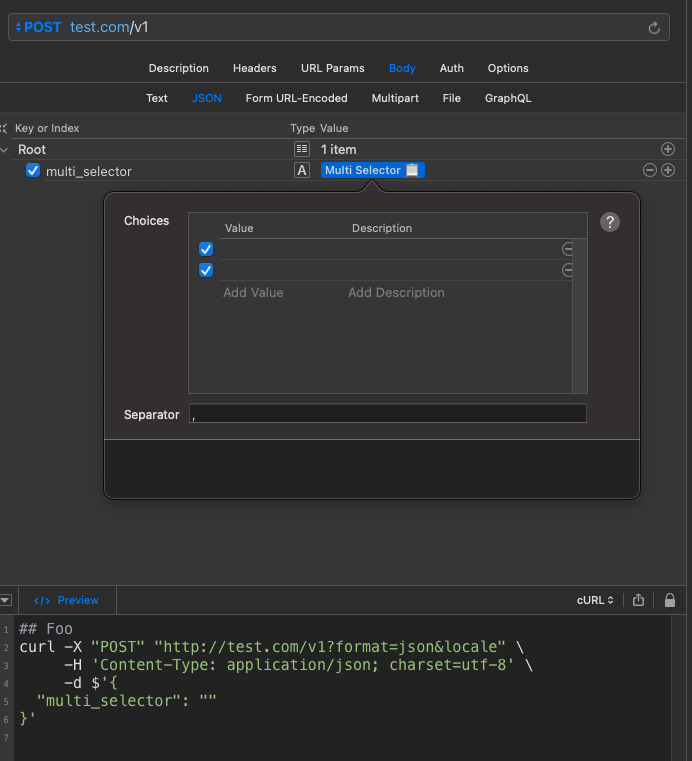This screenshot has height=761, width=692.
Task: Click the Root dictionary type icon
Action: (302, 149)
